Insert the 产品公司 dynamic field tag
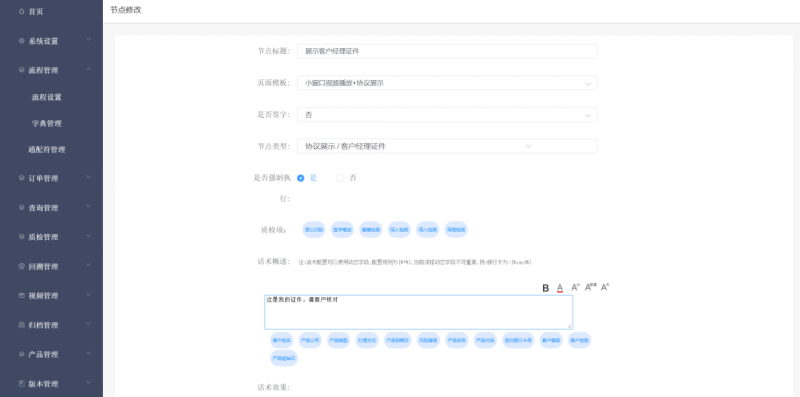The height and width of the screenshot is (397, 800). 310,340
